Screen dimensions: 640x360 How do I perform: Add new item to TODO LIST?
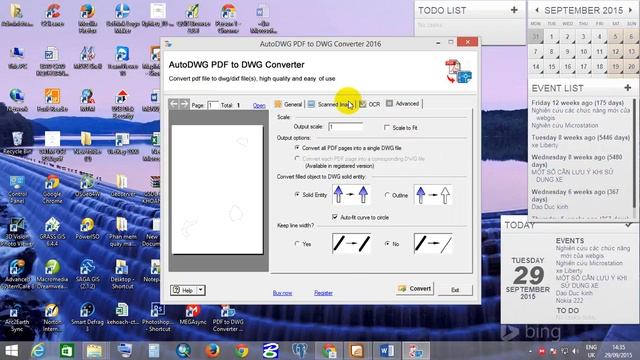pyautogui.click(x=514, y=10)
